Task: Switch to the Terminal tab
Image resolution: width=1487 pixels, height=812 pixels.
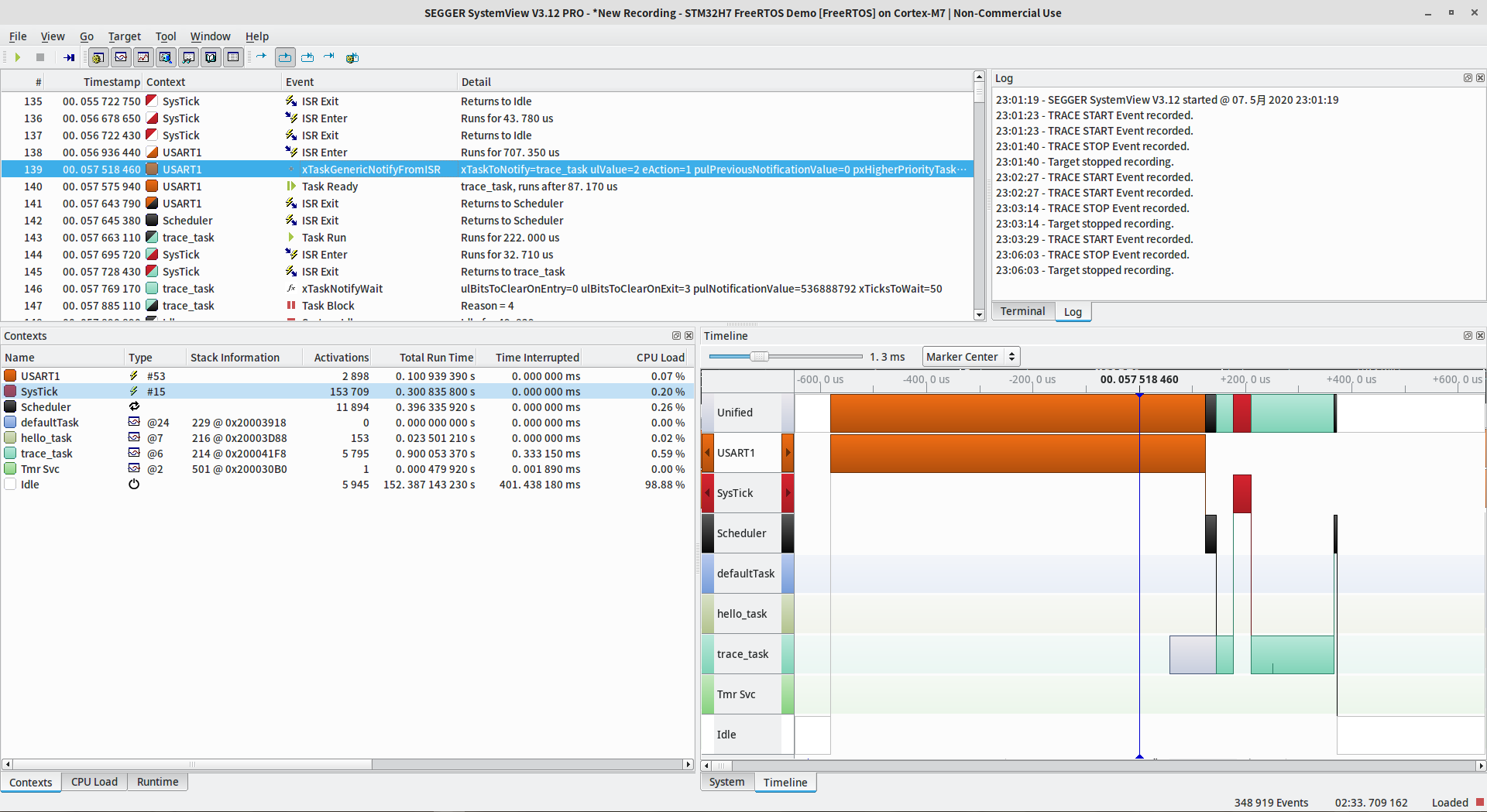Action: tap(1022, 311)
